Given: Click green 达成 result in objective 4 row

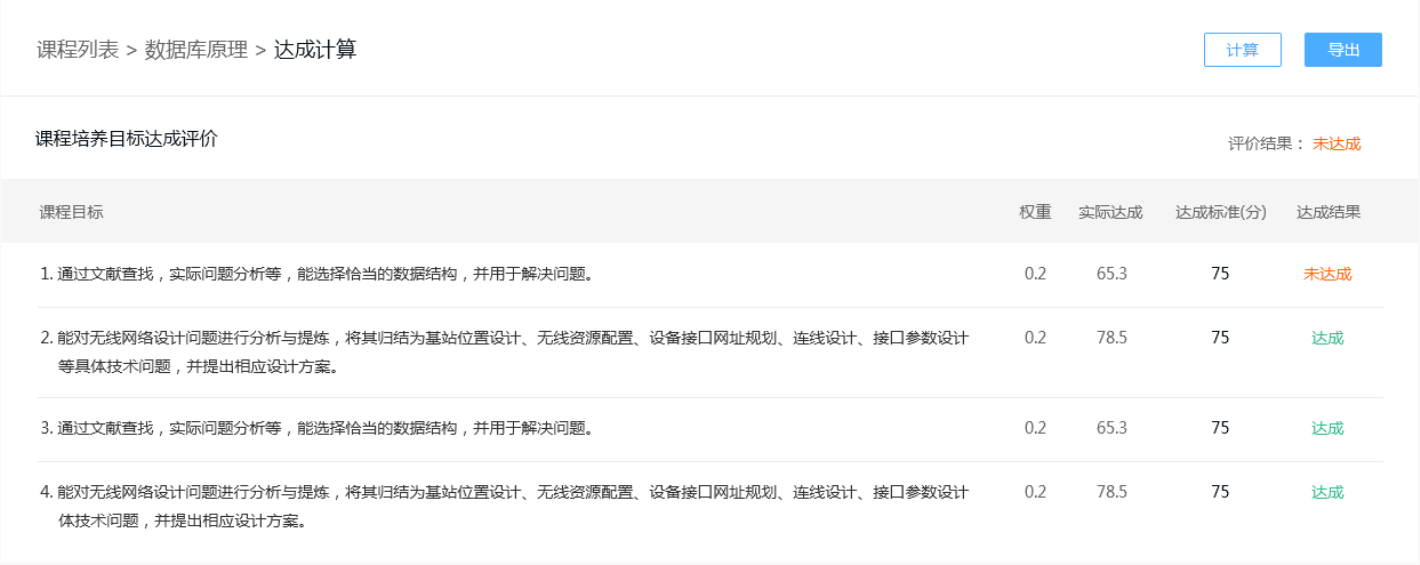Looking at the screenshot, I should click(1328, 492).
